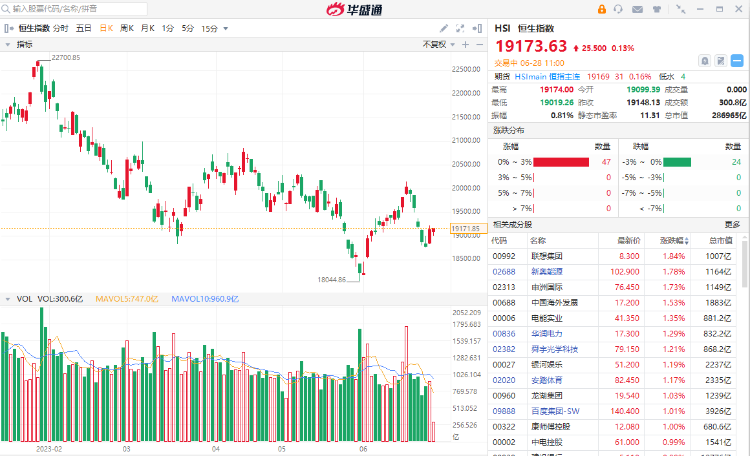
Task: Sort by 名称 column header
Action: (x=538, y=241)
